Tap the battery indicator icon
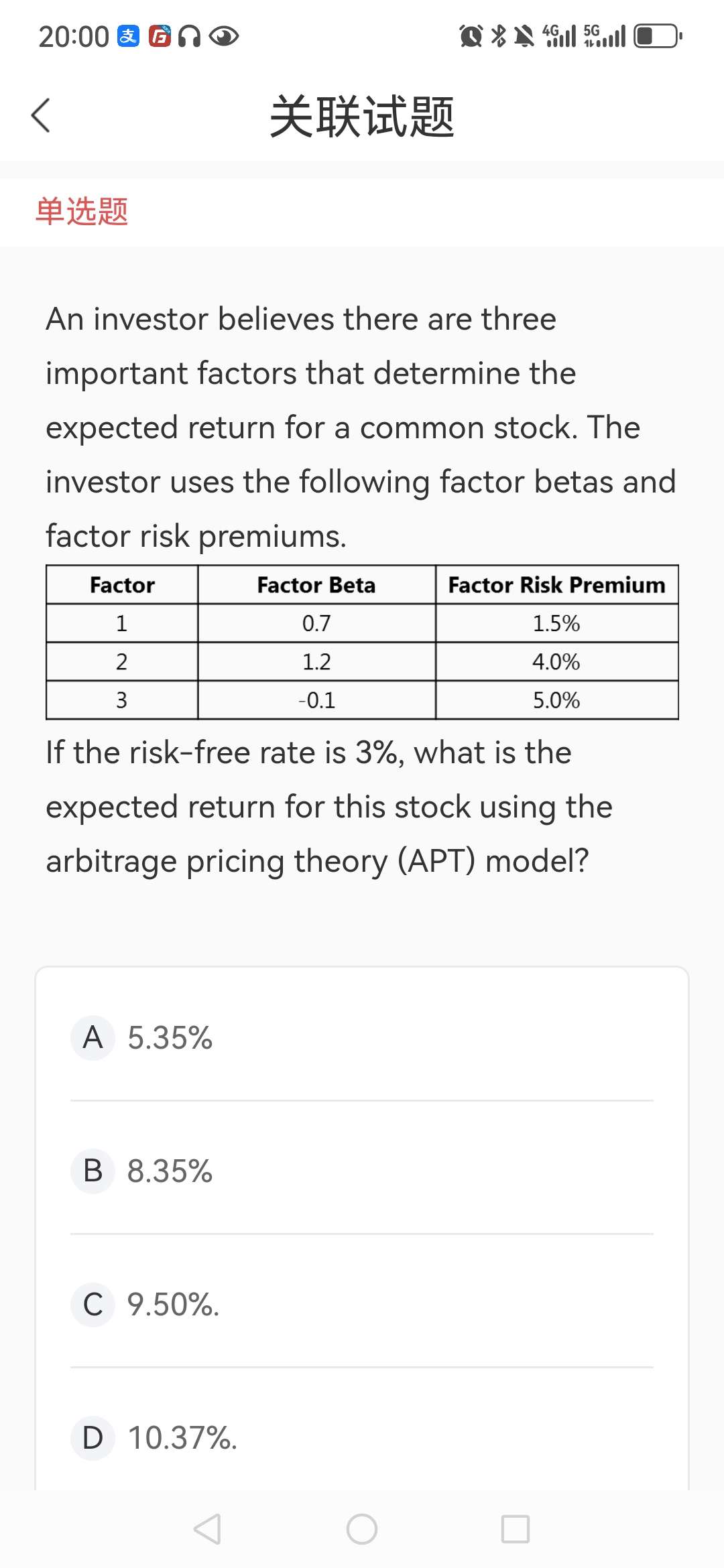Screen dimensions: 724x1568 point(658,36)
